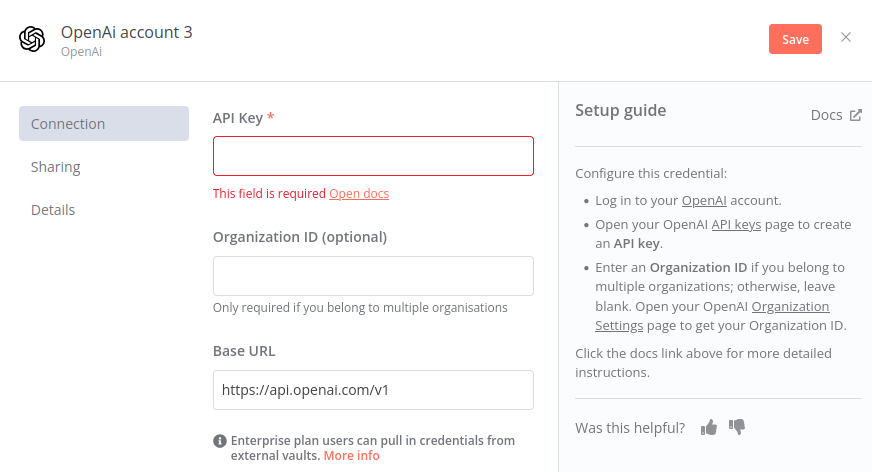Open the OpenAI link in setup guide
Image resolution: width=872 pixels, height=472 pixels.
(x=704, y=201)
